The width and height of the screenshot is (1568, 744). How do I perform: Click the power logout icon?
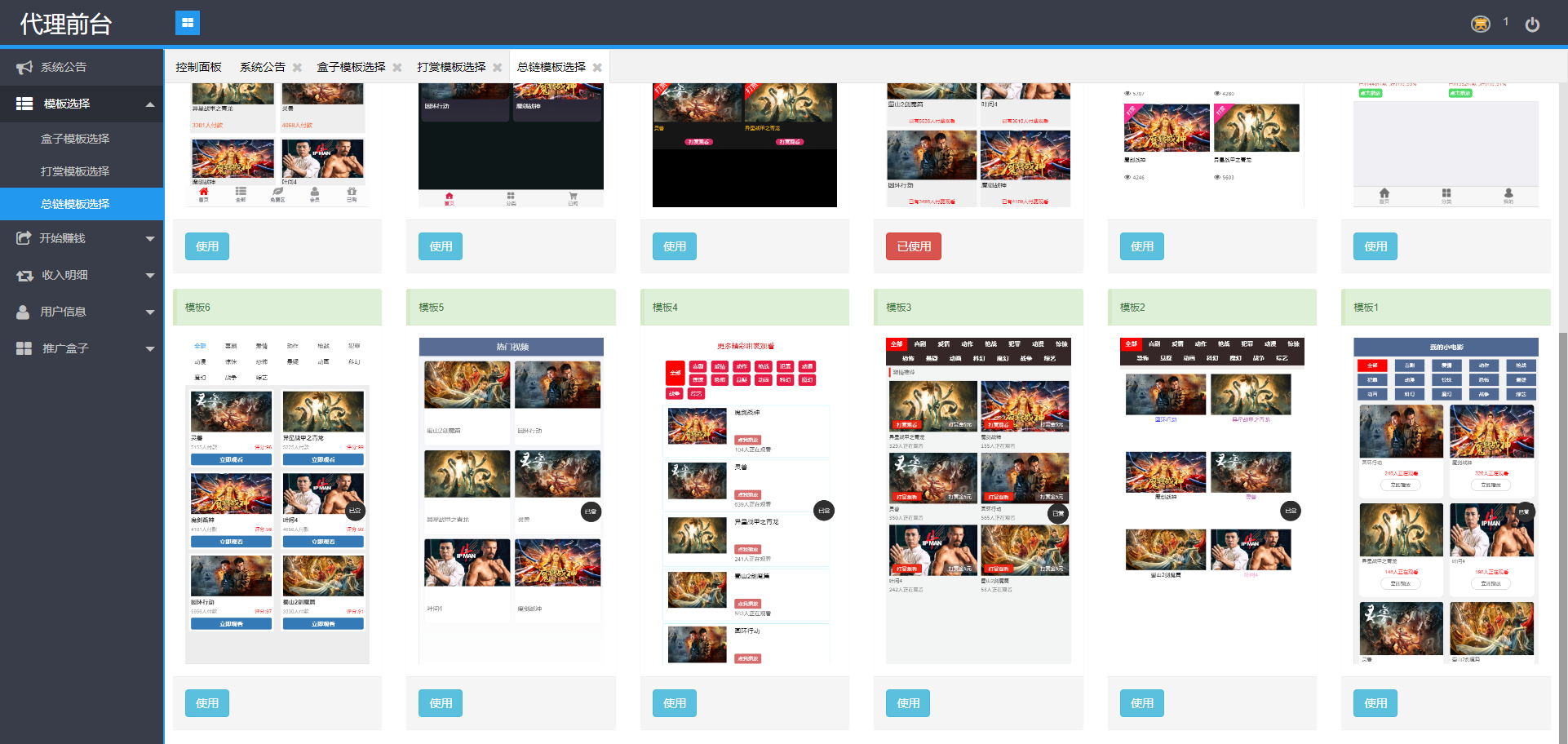[x=1532, y=24]
